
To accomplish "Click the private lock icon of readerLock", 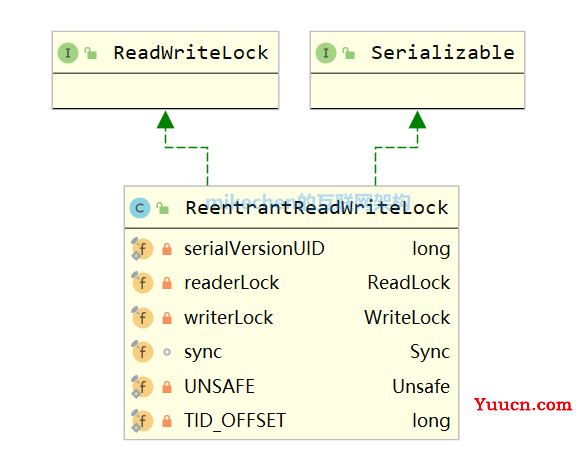I will coord(167,283).
